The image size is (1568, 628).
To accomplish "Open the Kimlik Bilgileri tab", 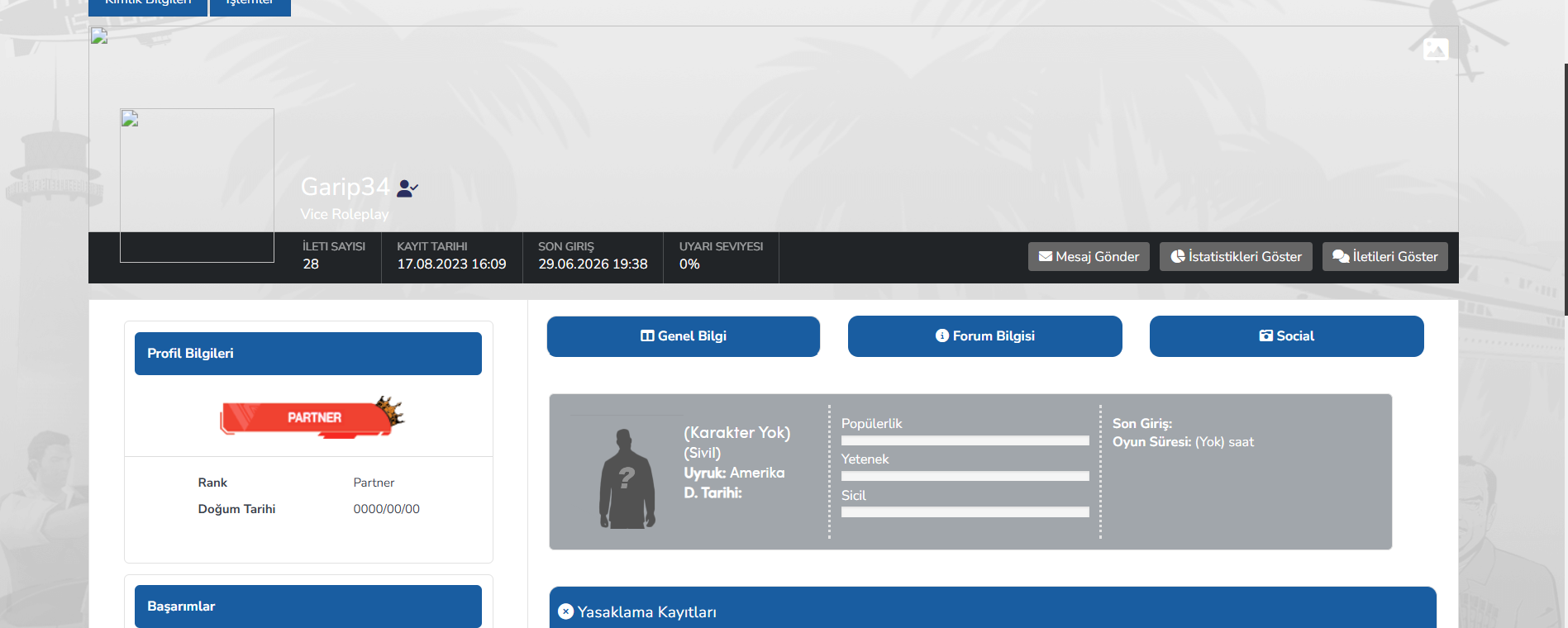I will tap(148, 7).
